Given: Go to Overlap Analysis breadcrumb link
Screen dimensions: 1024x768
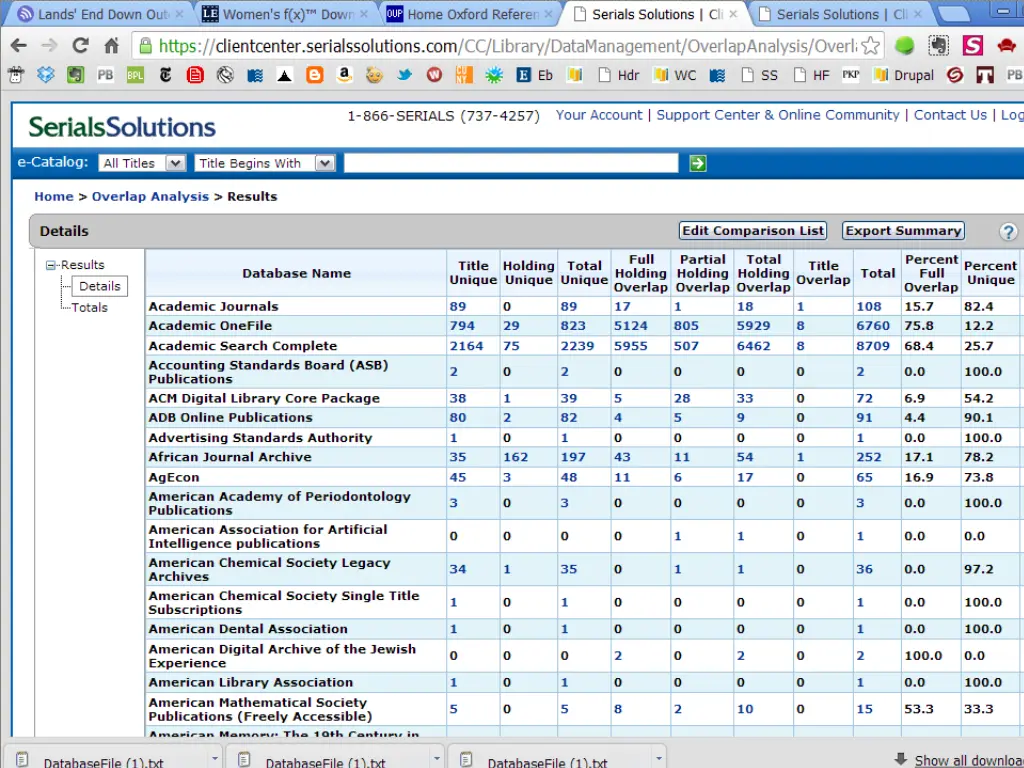Looking at the screenshot, I should (x=150, y=197).
